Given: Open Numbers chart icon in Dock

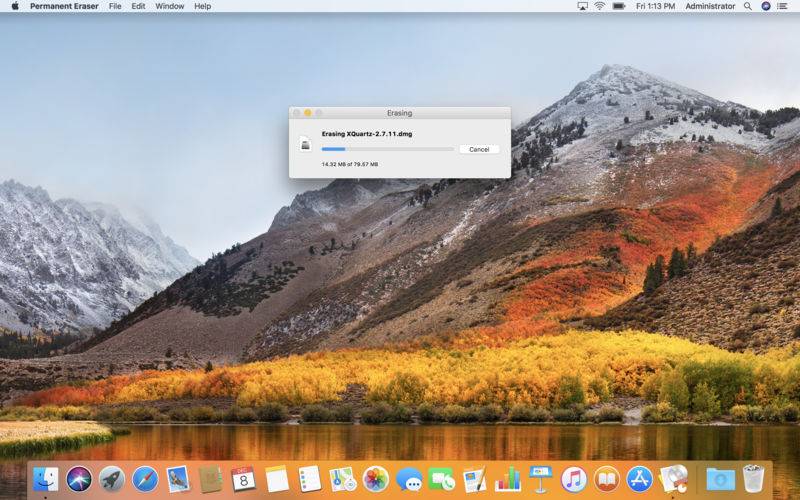Looking at the screenshot, I should (508, 480).
